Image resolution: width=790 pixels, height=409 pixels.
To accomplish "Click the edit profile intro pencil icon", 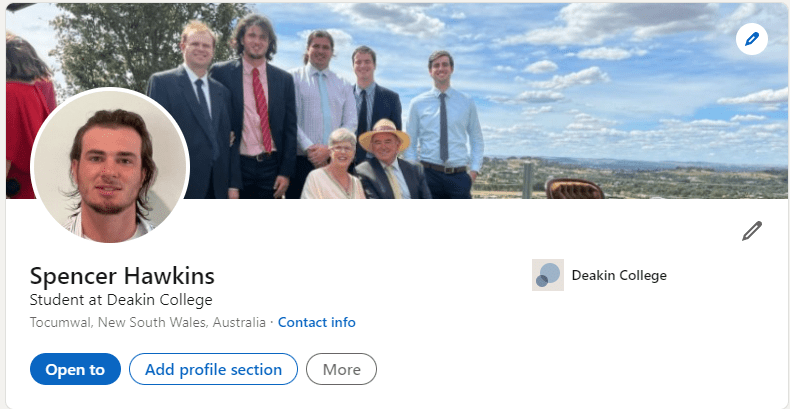I will 752,232.
